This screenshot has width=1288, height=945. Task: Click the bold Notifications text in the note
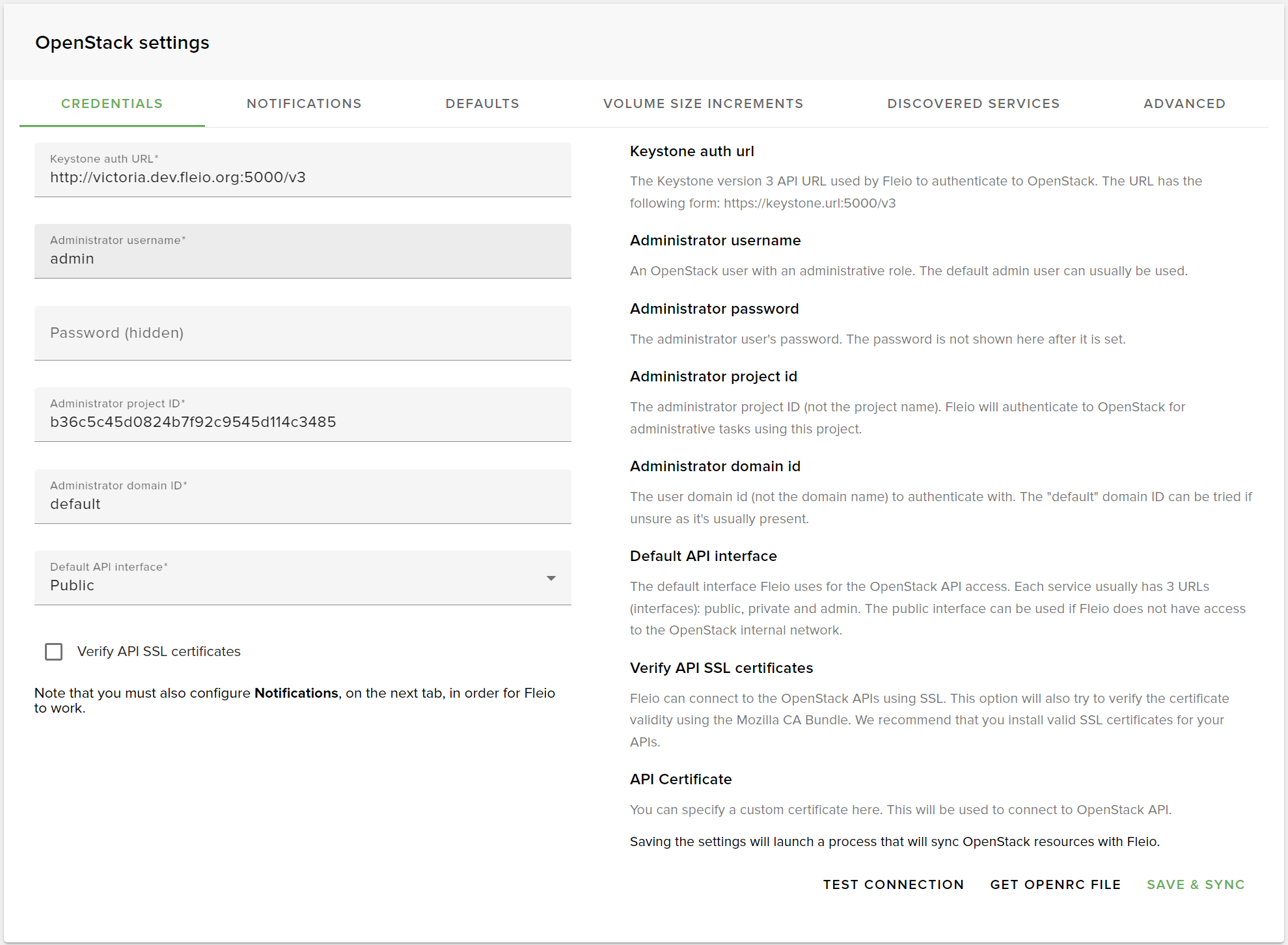coord(296,693)
